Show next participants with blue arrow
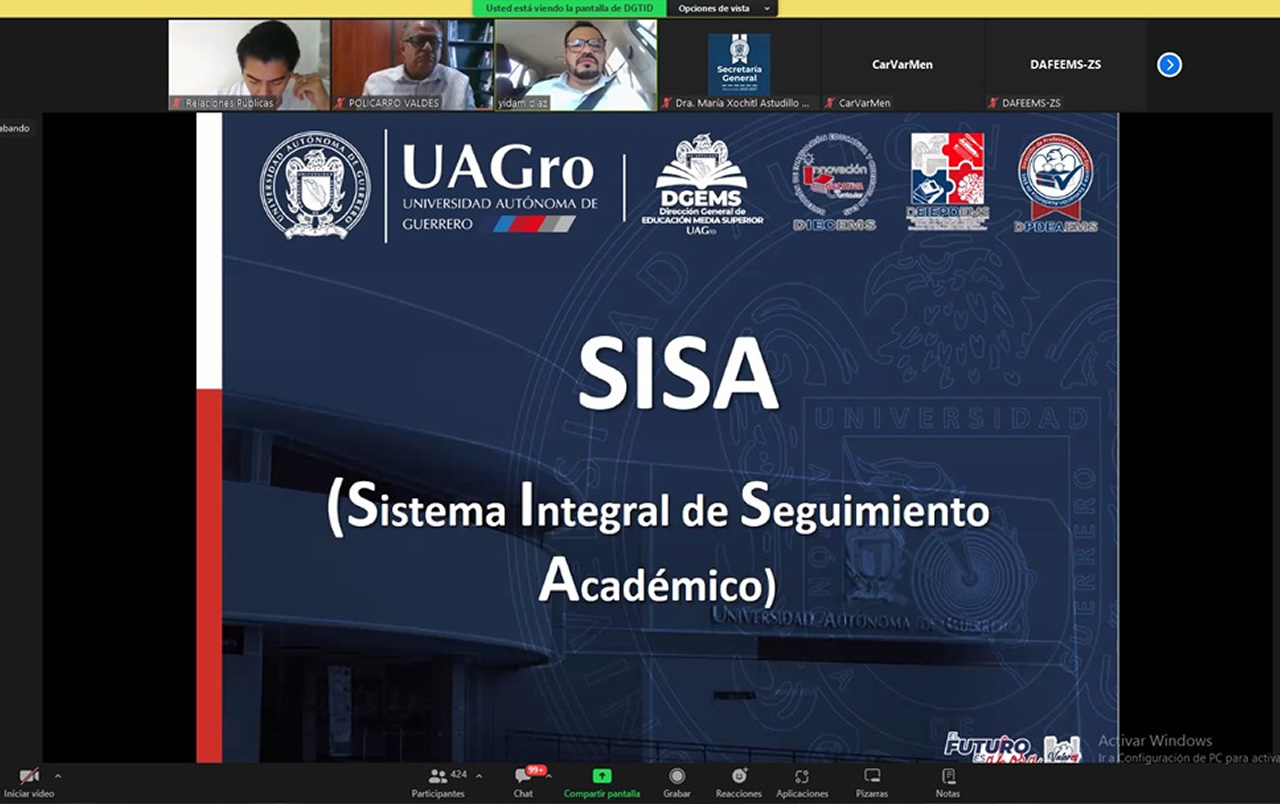The width and height of the screenshot is (1280, 804). [x=1169, y=65]
